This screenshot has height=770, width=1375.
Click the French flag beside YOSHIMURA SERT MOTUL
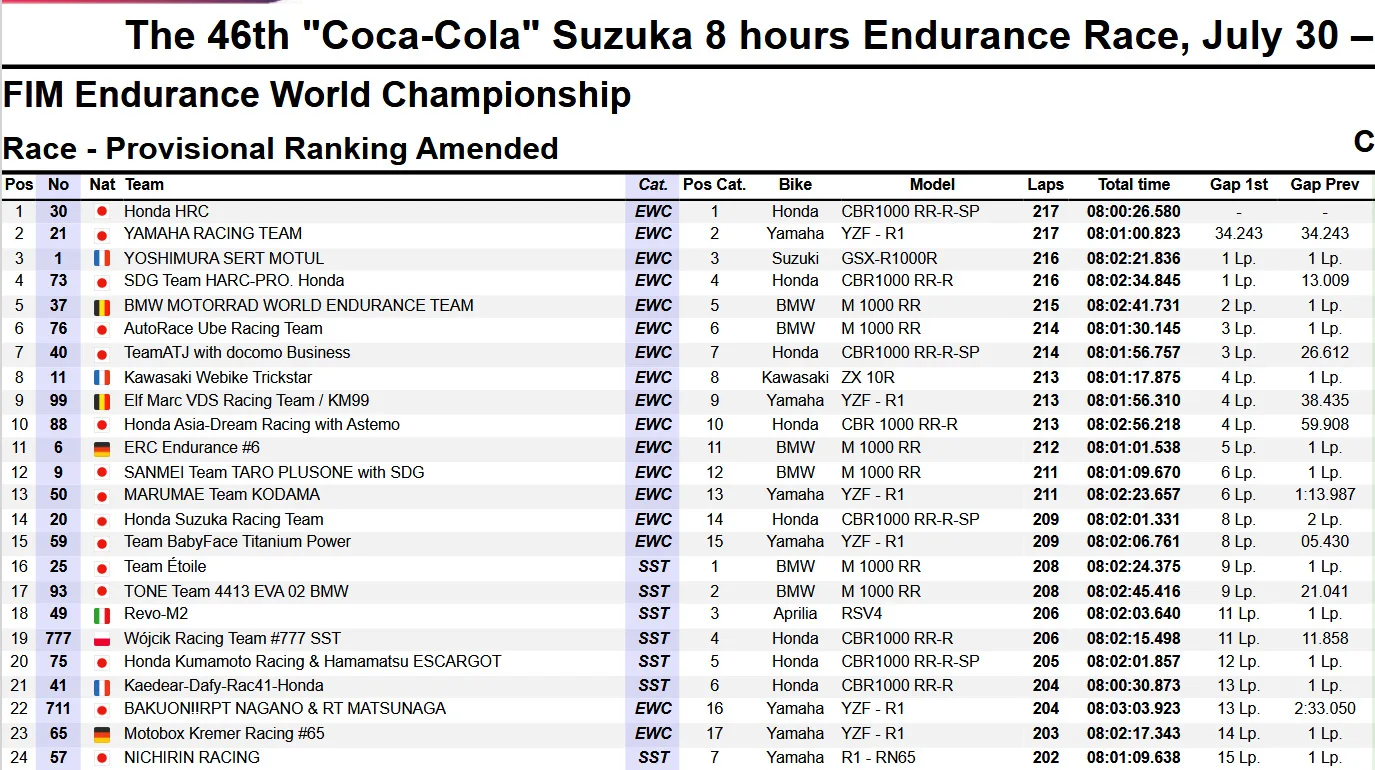click(101, 258)
